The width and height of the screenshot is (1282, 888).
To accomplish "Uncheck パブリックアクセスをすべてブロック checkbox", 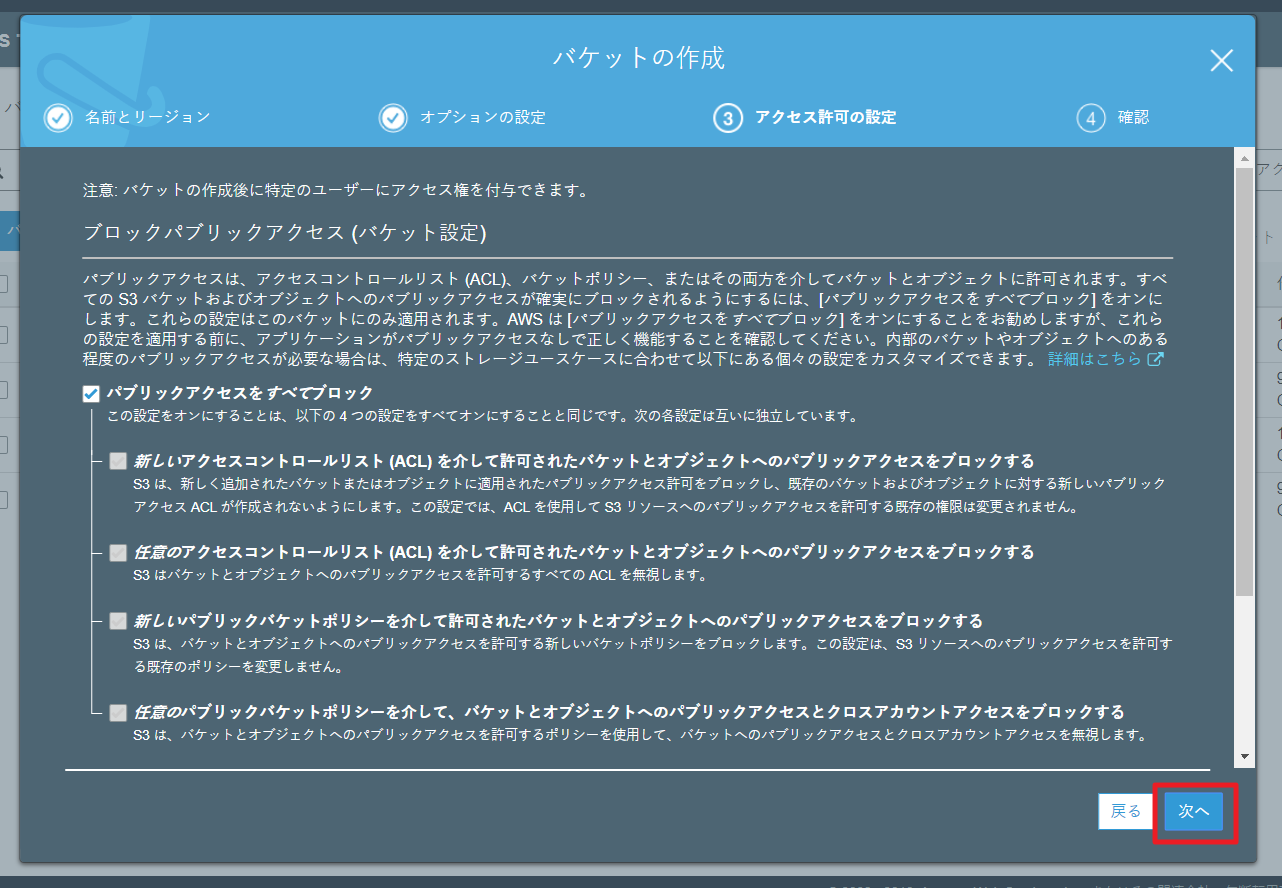I will pos(91,393).
